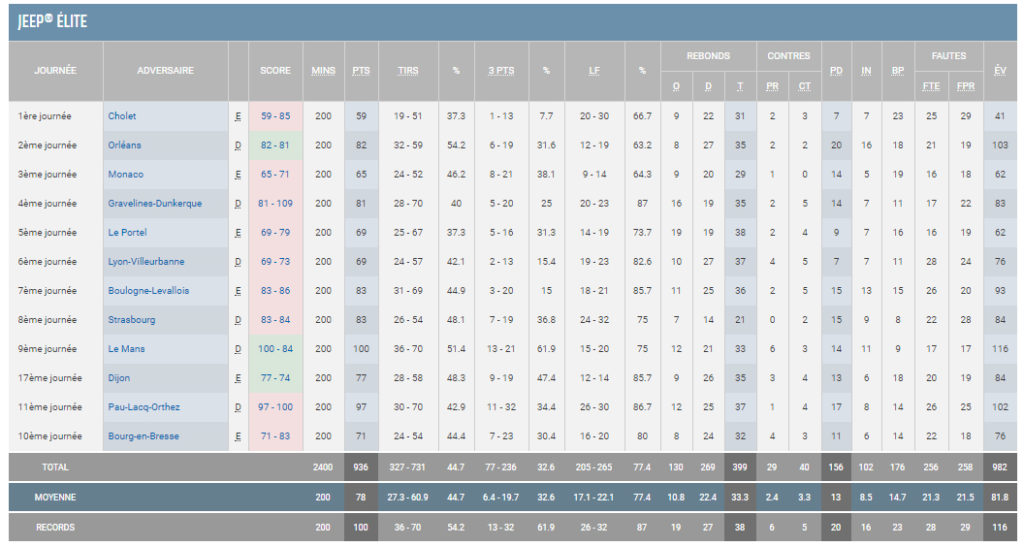Click the ADVERSAIRE column header
1024x547 pixels.
(x=165, y=70)
